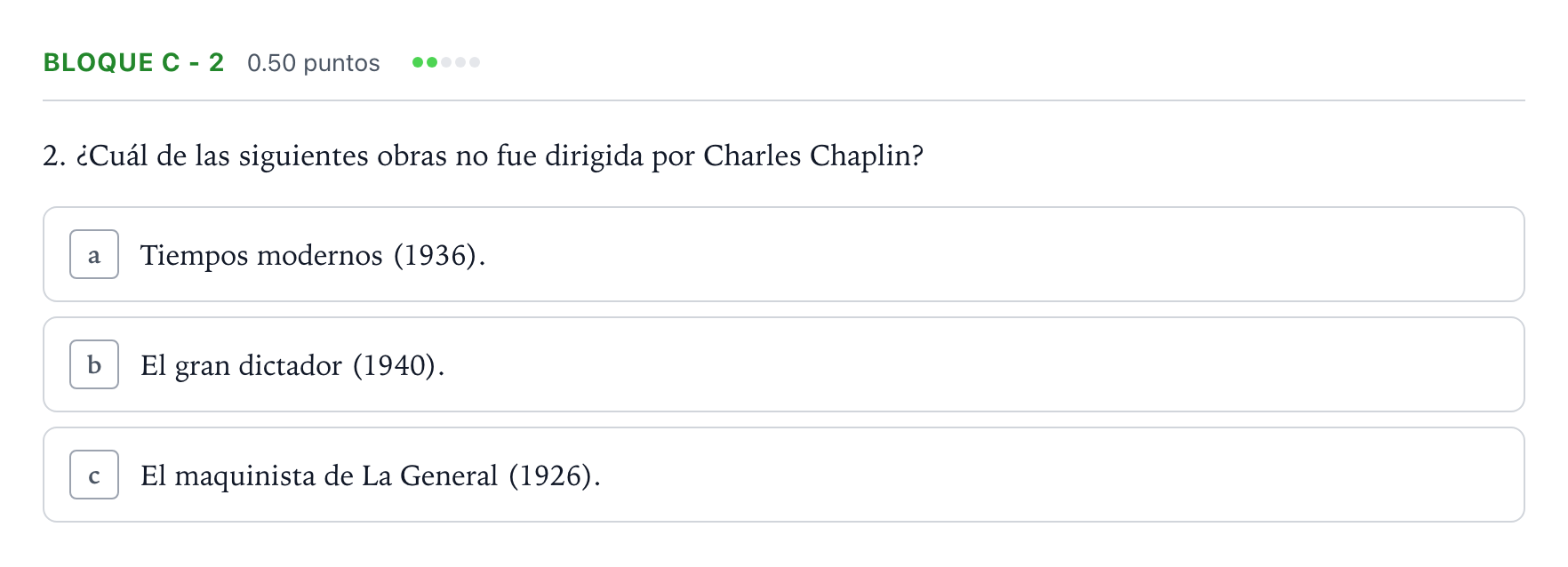Select the letter box for answer a
1568x567 pixels.
94,254
